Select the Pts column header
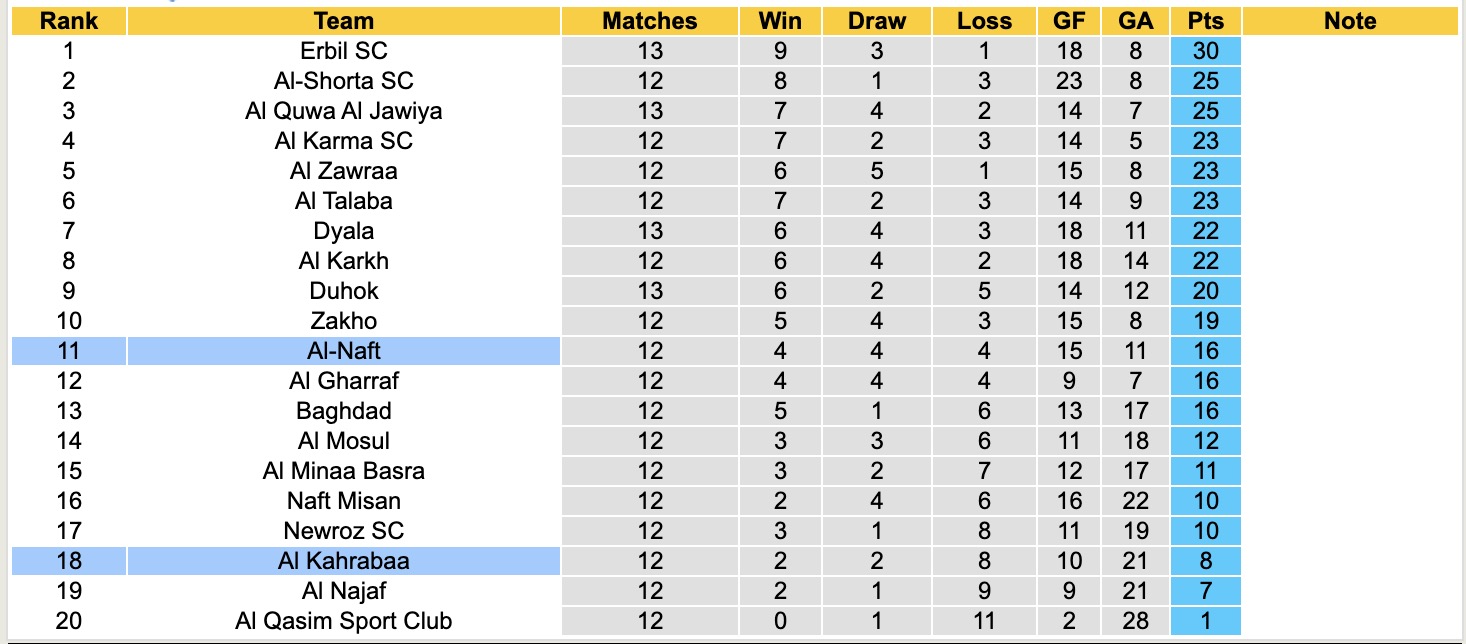1466x644 pixels. pyautogui.click(x=1205, y=21)
